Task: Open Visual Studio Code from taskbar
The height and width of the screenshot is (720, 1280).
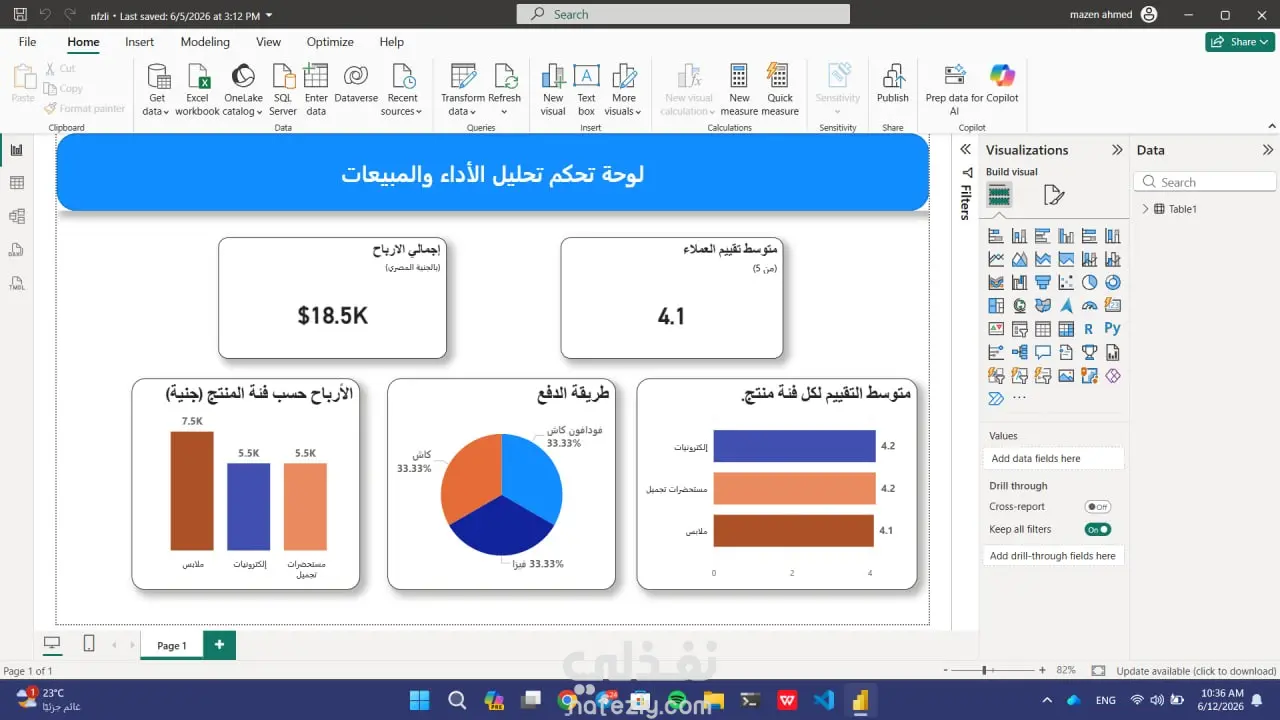Action: tap(824, 699)
